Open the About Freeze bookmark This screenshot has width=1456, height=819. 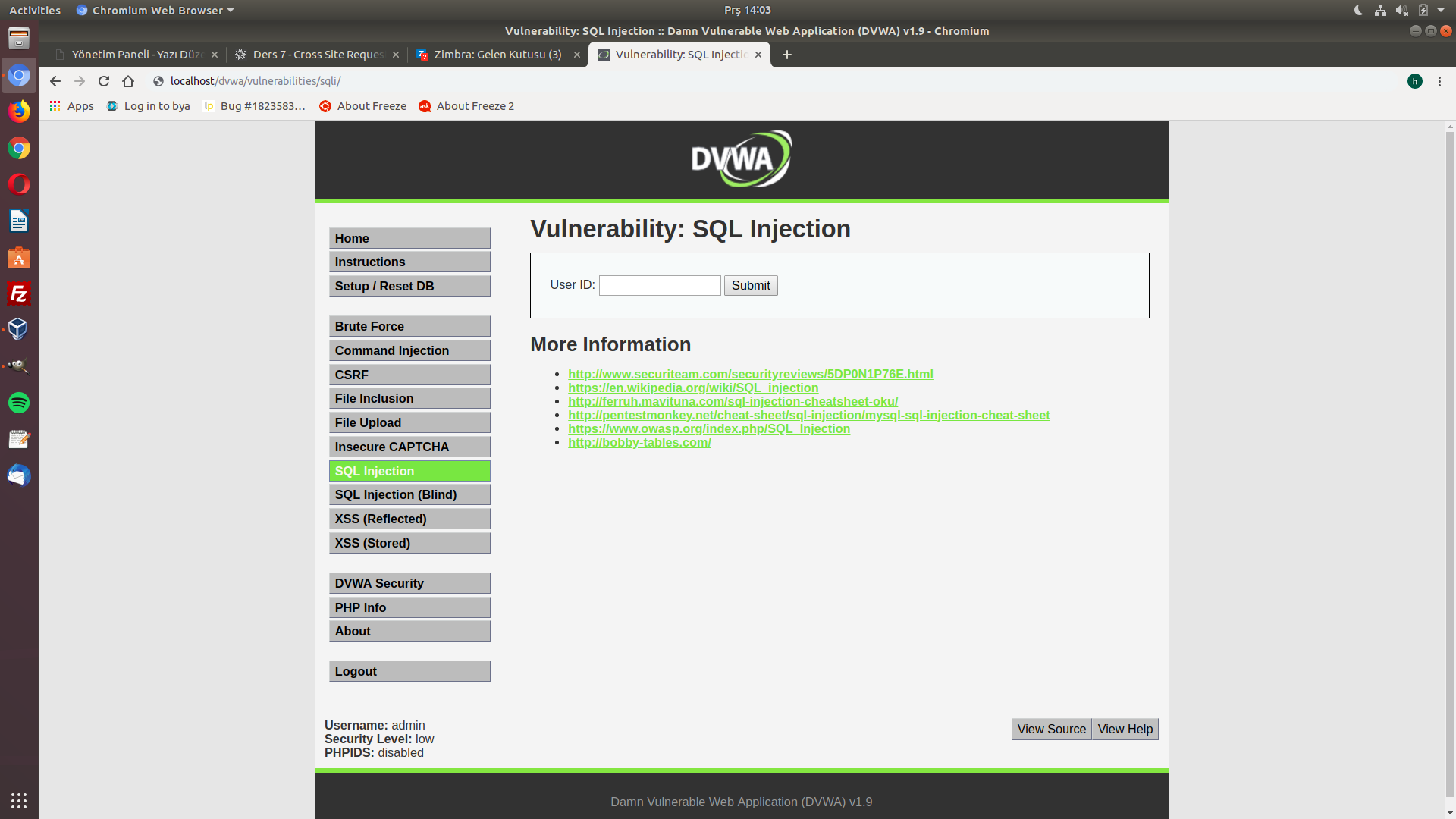[x=362, y=106]
